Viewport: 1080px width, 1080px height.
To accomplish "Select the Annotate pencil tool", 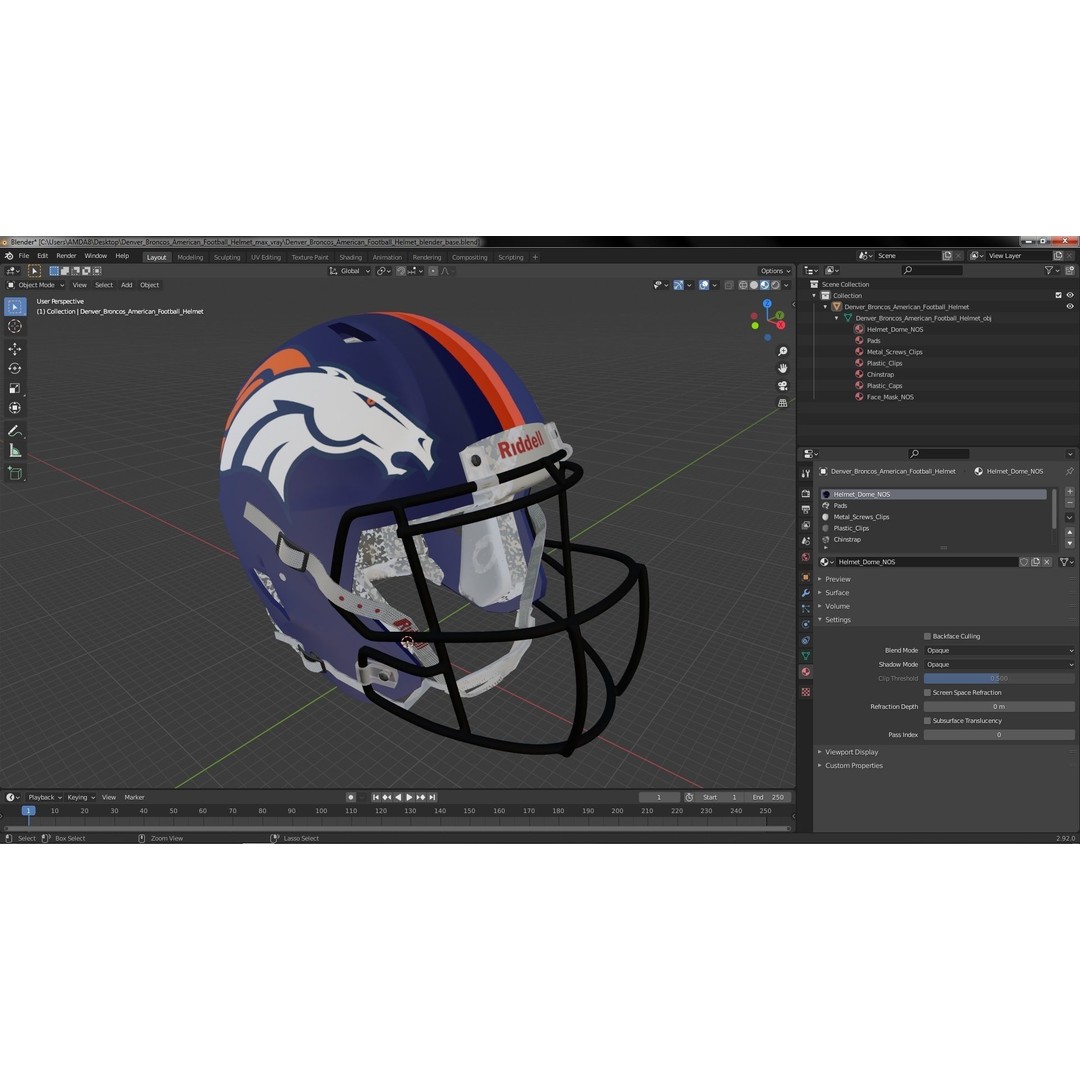I will pos(14,431).
